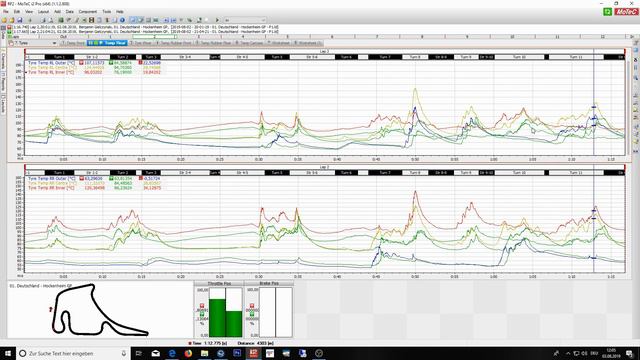Click the green lap color marker icon
The height and width of the screenshot is (360, 640).
[9, 31]
